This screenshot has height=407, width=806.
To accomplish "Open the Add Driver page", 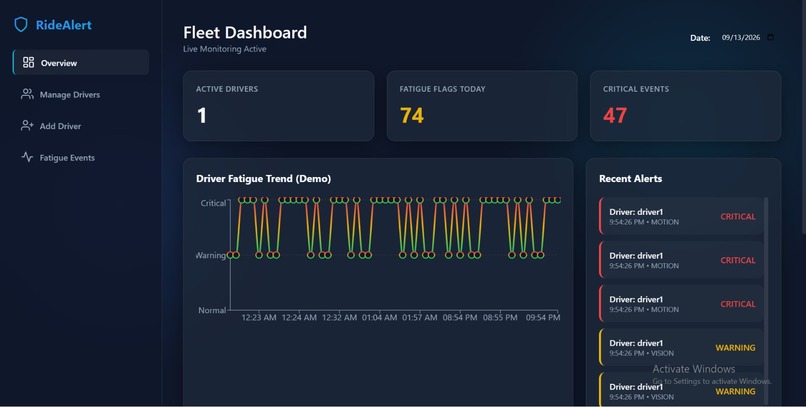I will click(x=81, y=126).
